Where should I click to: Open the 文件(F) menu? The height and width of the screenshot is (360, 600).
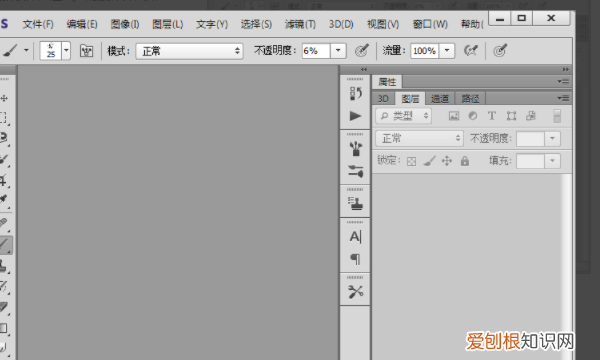tap(38, 24)
